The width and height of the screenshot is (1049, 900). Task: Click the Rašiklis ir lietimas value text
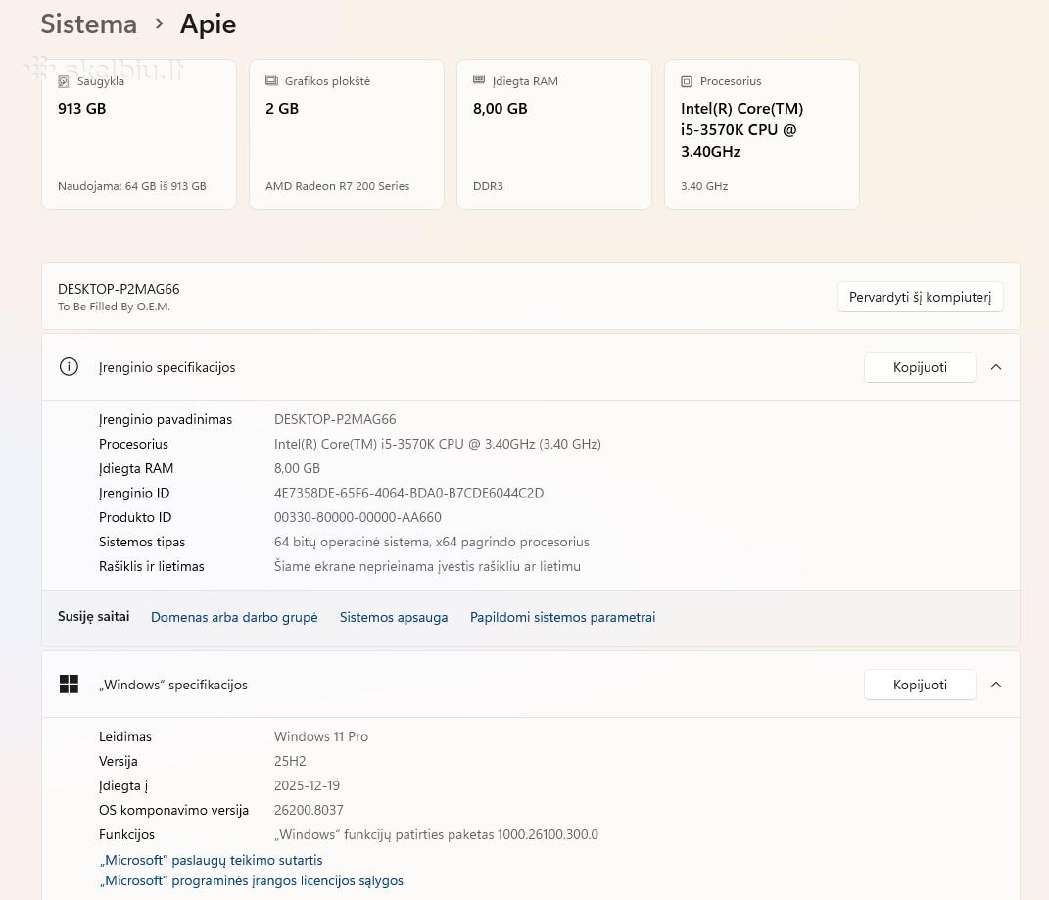(x=427, y=566)
